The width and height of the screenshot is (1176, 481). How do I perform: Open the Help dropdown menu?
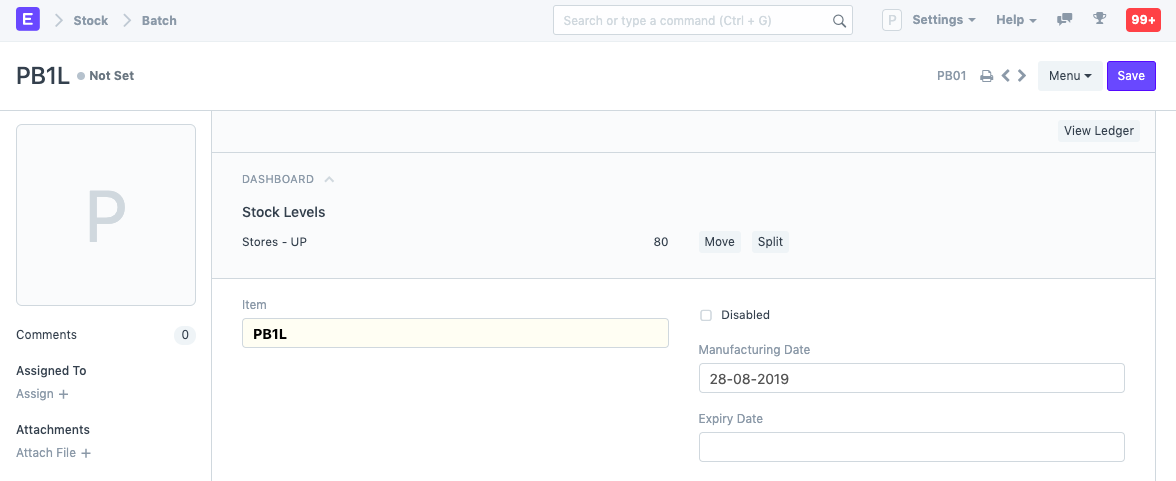coord(1016,20)
